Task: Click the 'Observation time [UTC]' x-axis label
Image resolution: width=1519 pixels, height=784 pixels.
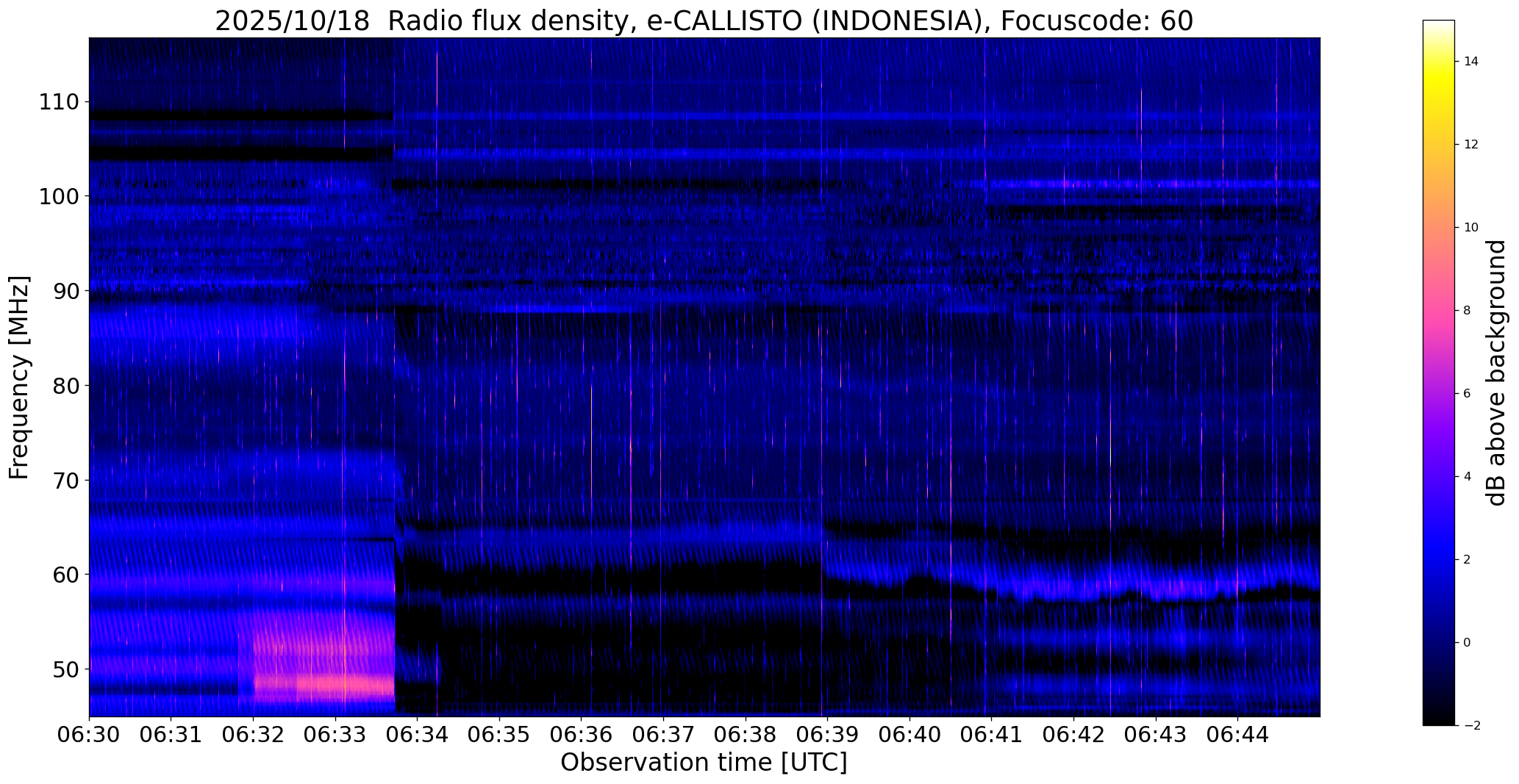Action: click(x=704, y=763)
